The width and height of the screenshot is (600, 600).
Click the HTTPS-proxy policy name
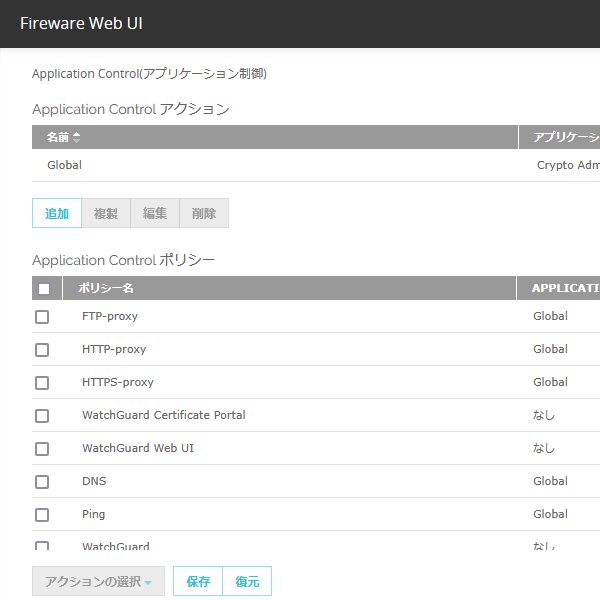tap(118, 382)
